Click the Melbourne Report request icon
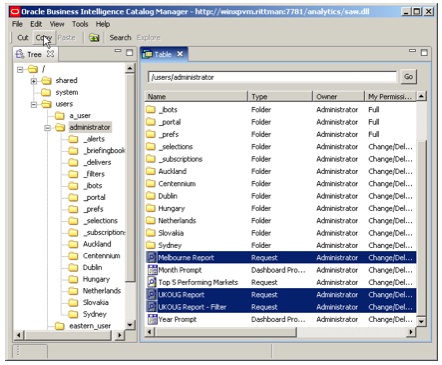 152,257
